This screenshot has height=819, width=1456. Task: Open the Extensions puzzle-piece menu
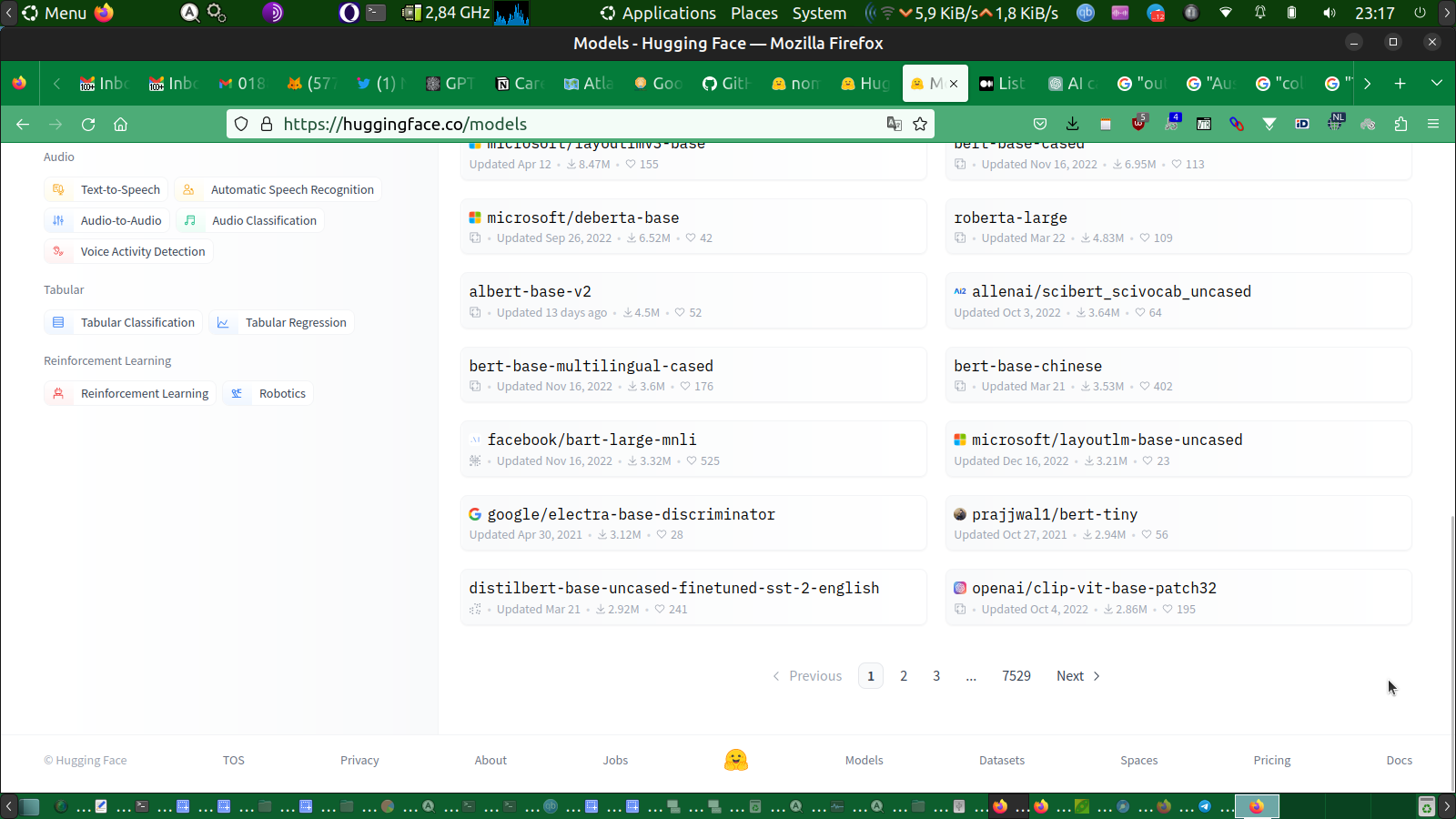(1400, 124)
